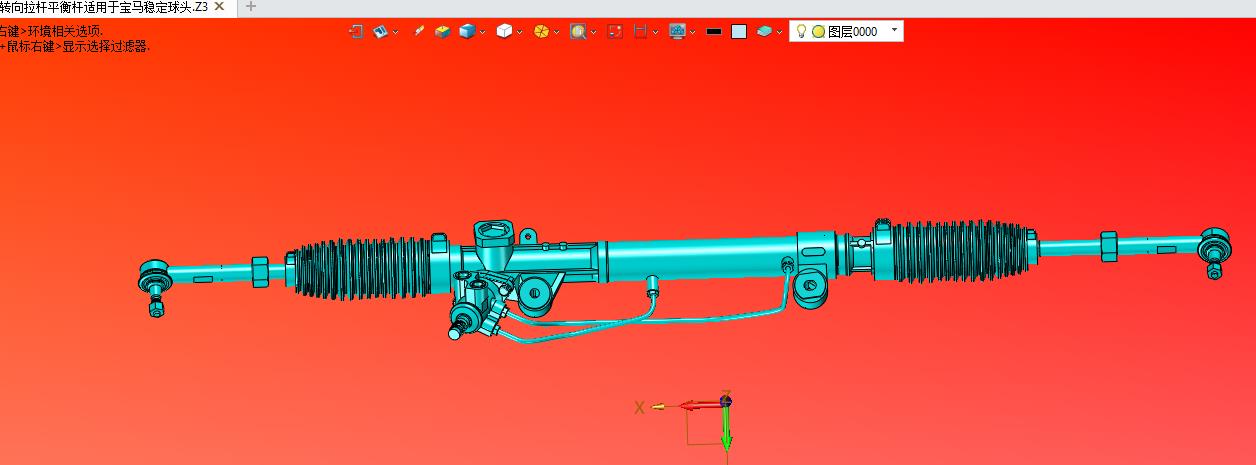Click the red selection frame icon
This screenshot has height=465, width=1256.
[615, 31]
